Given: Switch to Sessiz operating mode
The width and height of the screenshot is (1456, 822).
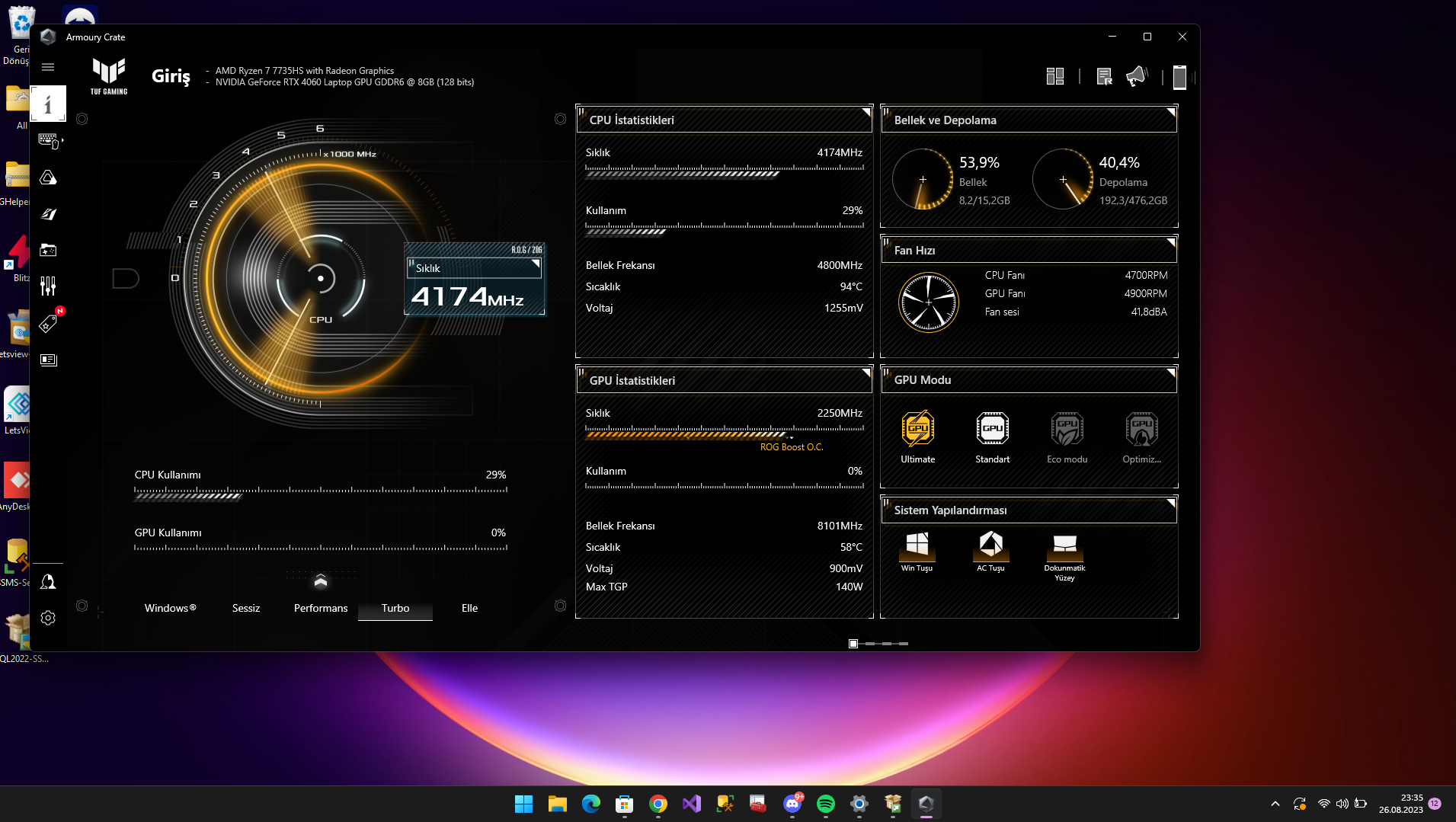Looking at the screenshot, I should point(246,608).
